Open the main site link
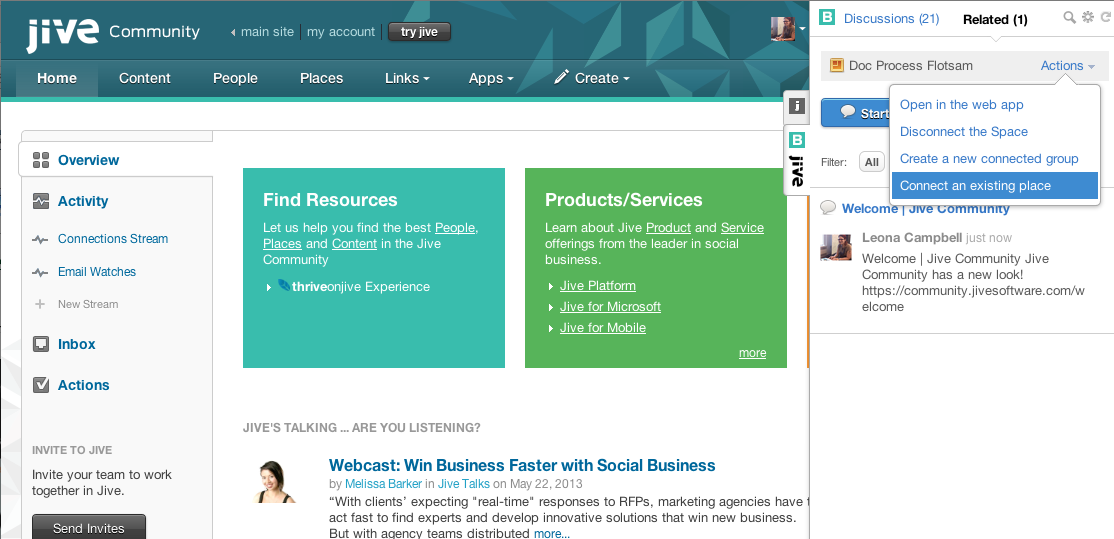The width and height of the screenshot is (1114, 539). [267, 32]
